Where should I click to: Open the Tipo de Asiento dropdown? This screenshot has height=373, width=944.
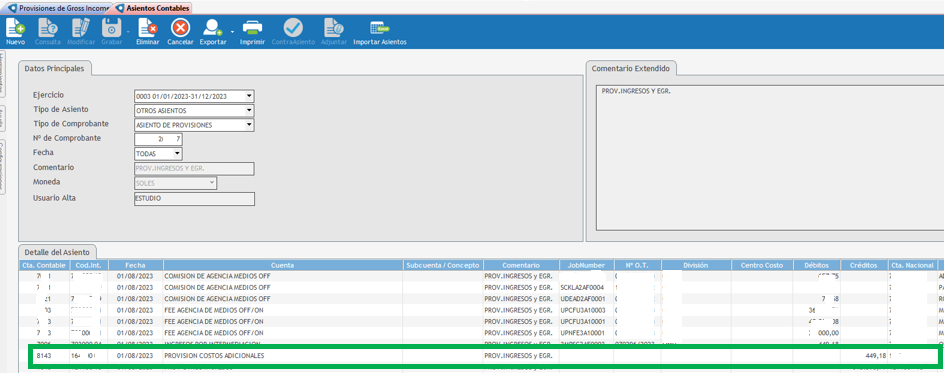[x=249, y=111]
